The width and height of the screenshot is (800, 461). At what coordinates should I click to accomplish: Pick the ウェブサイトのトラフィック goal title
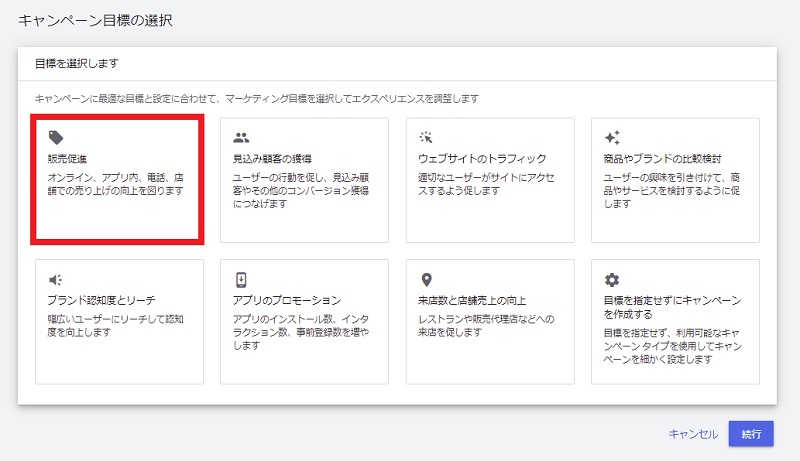482,159
